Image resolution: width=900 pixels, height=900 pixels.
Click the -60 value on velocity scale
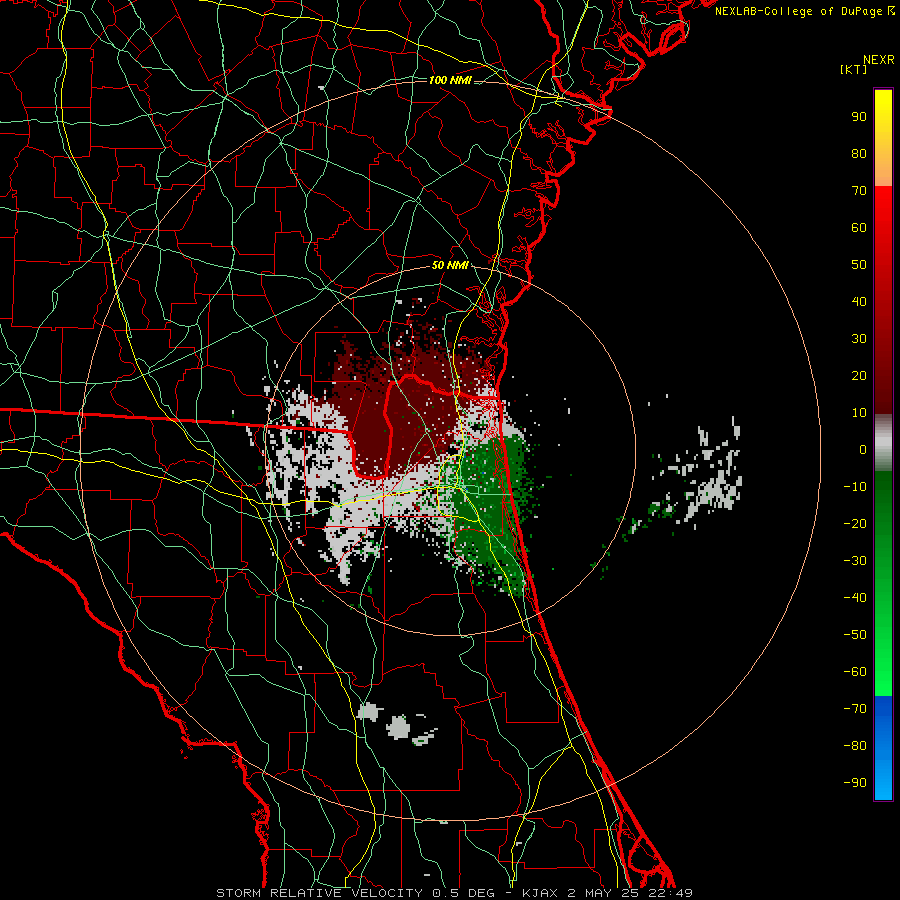coord(855,672)
